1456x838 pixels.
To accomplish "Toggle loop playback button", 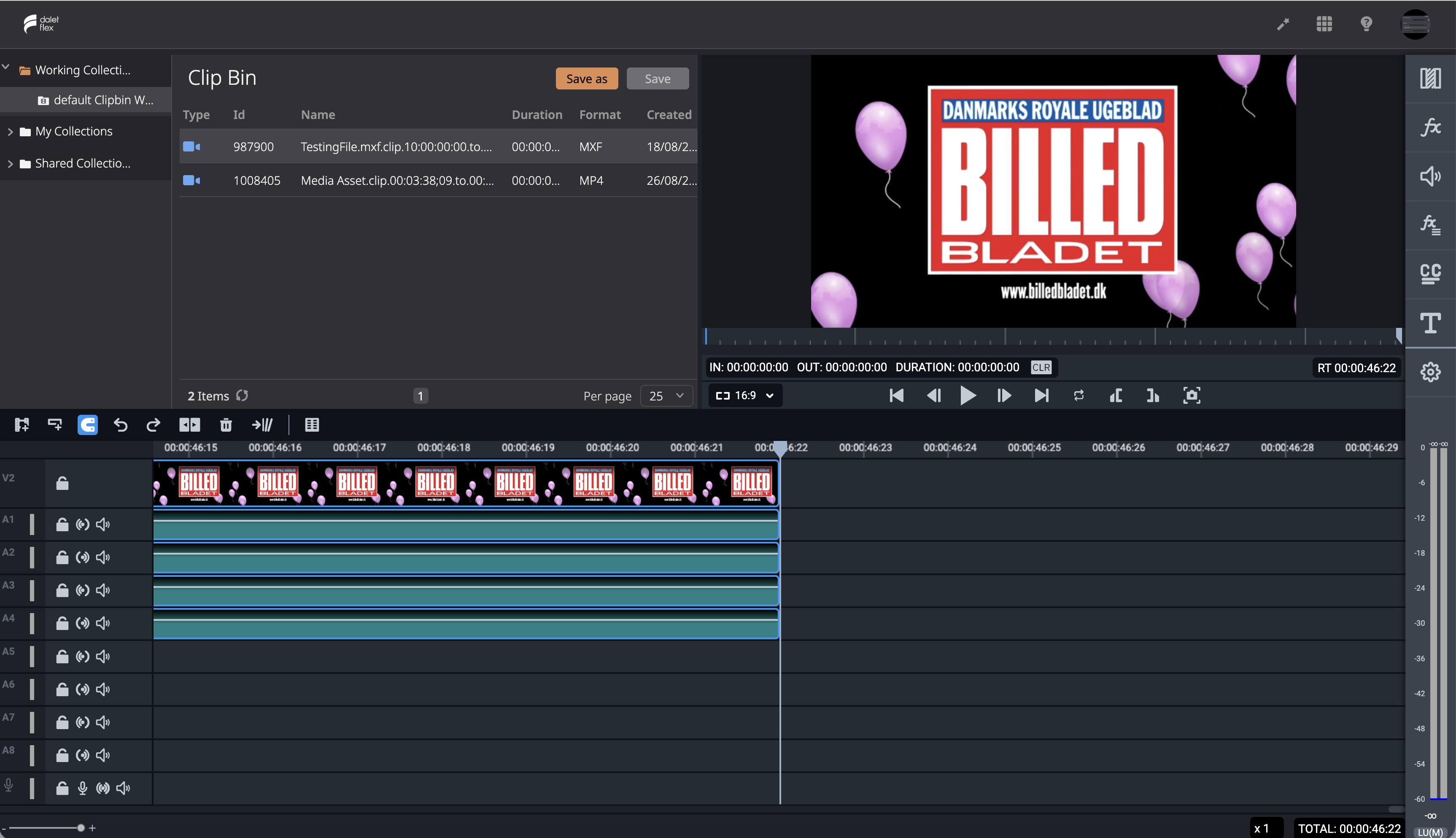I will (x=1079, y=395).
